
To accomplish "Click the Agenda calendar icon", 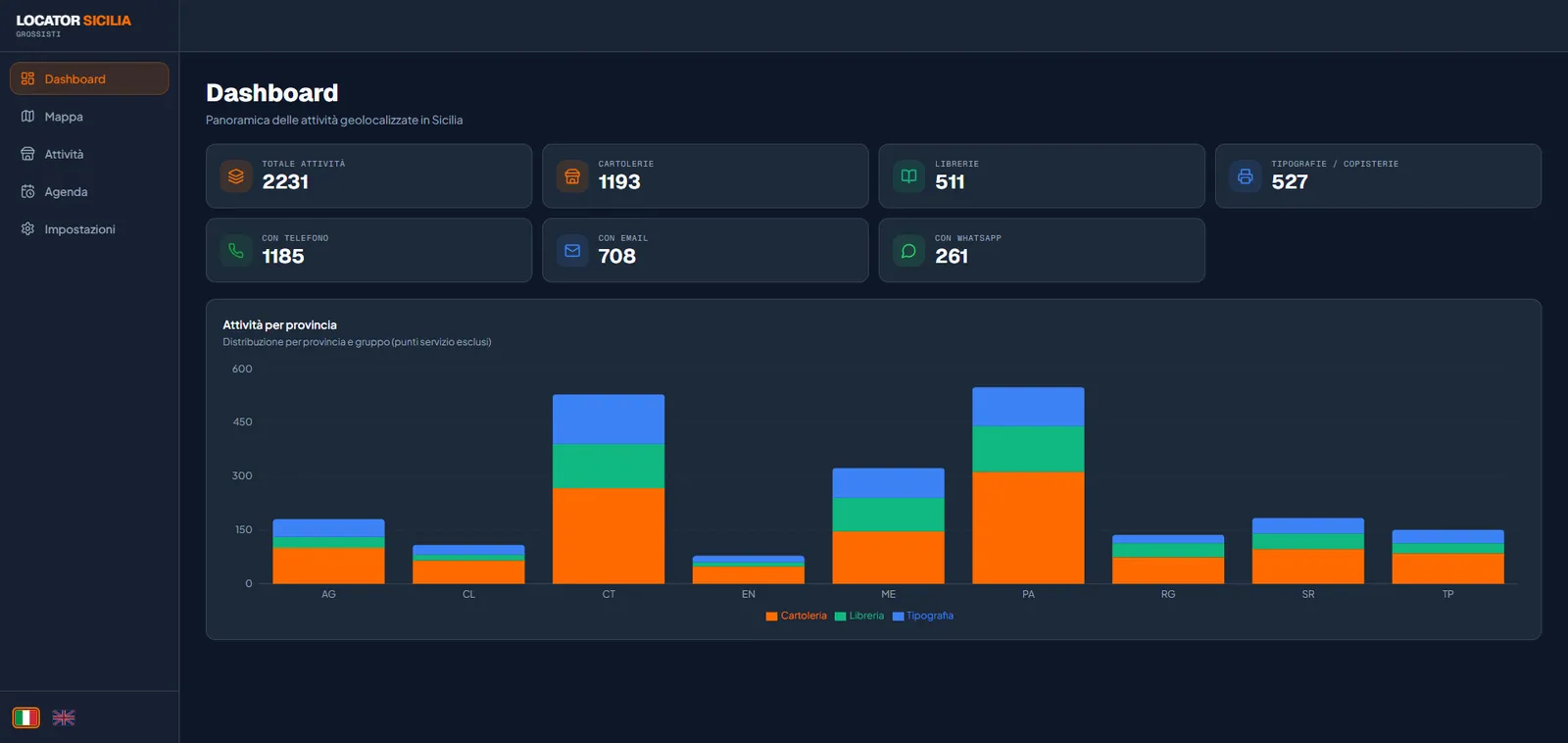I will [x=27, y=191].
